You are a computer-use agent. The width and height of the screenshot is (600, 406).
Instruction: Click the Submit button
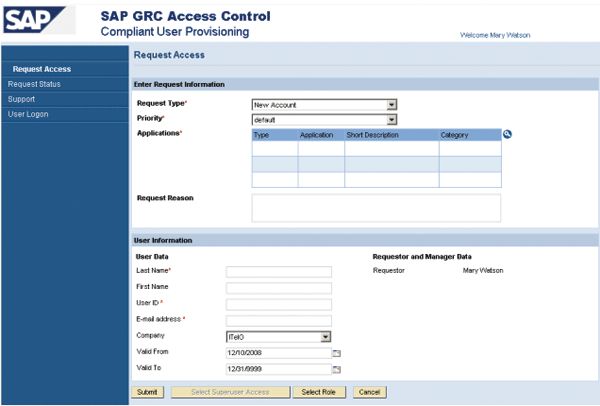pos(148,392)
